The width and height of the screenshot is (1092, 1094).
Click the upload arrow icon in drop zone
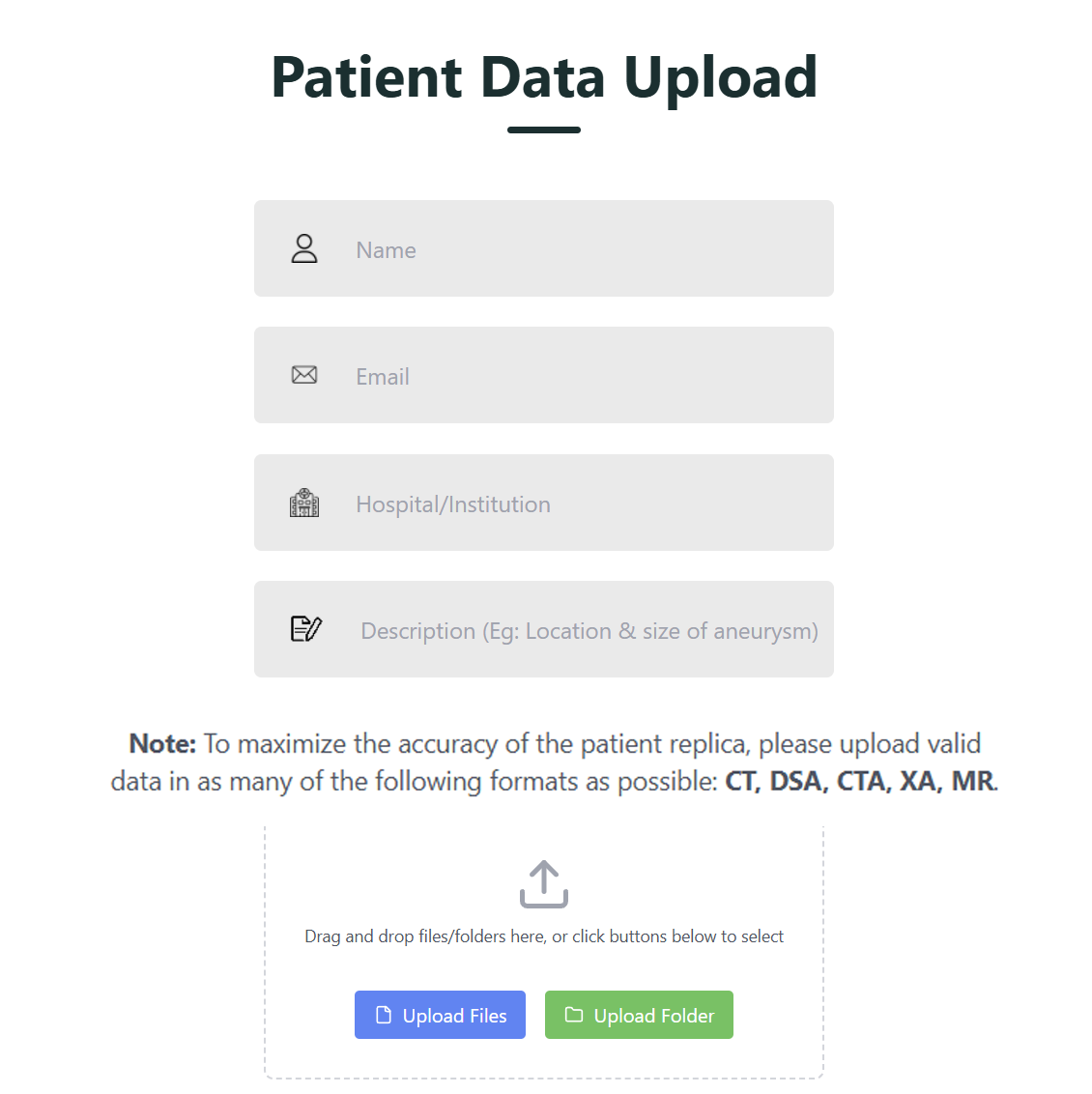coord(544,884)
